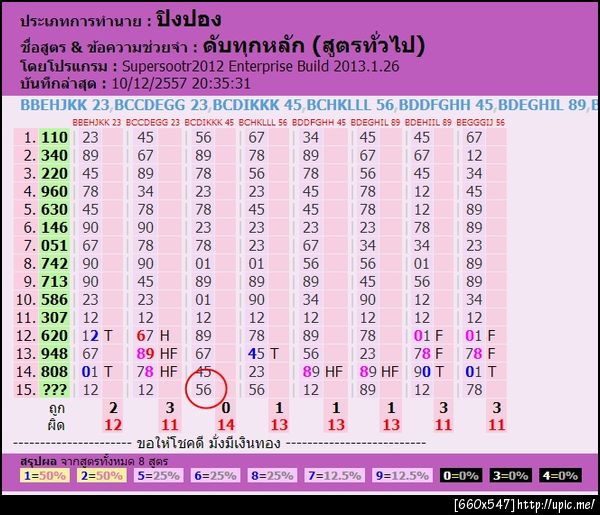The height and width of the screenshot is (515, 600).
Task: Select the timestamp 10/12/2557 20:35:31
Action: (x=181, y=83)
